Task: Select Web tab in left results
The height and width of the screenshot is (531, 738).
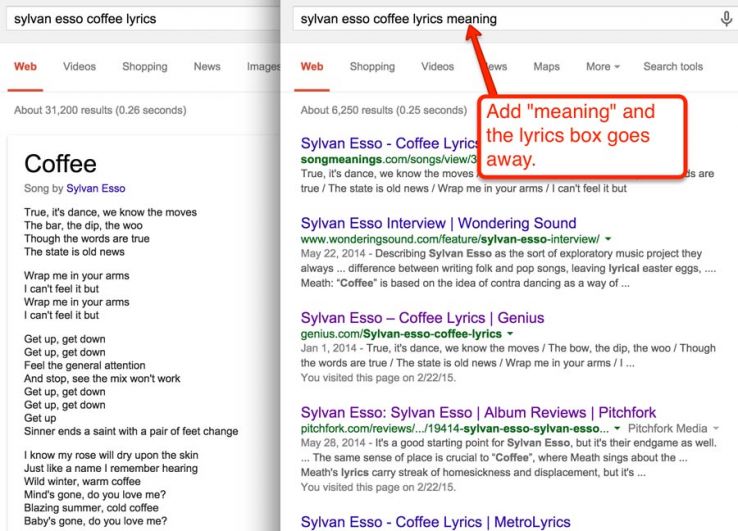Action: [25, 67]
